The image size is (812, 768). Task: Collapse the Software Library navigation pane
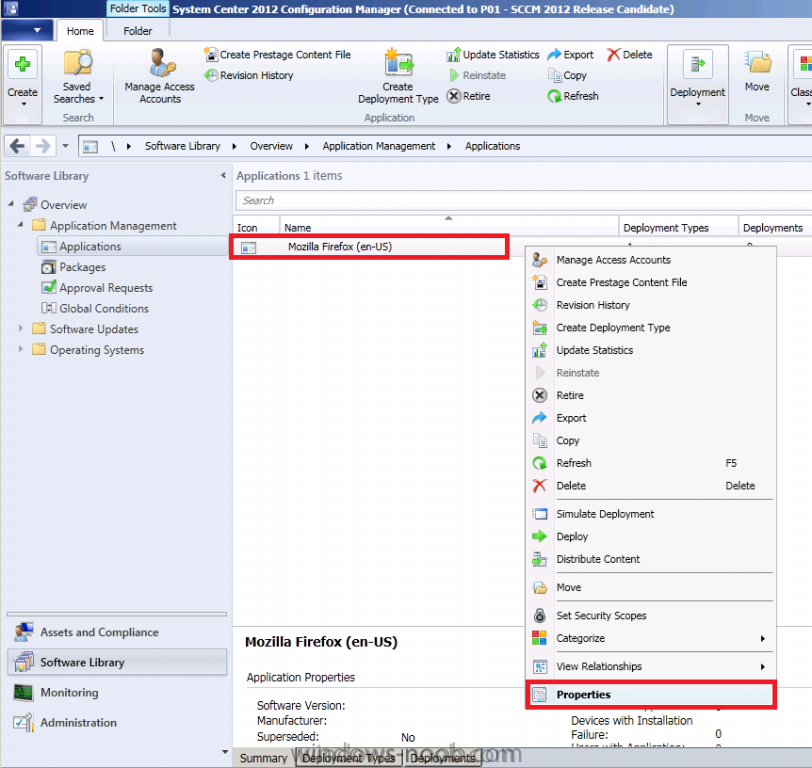click(223, 176)
